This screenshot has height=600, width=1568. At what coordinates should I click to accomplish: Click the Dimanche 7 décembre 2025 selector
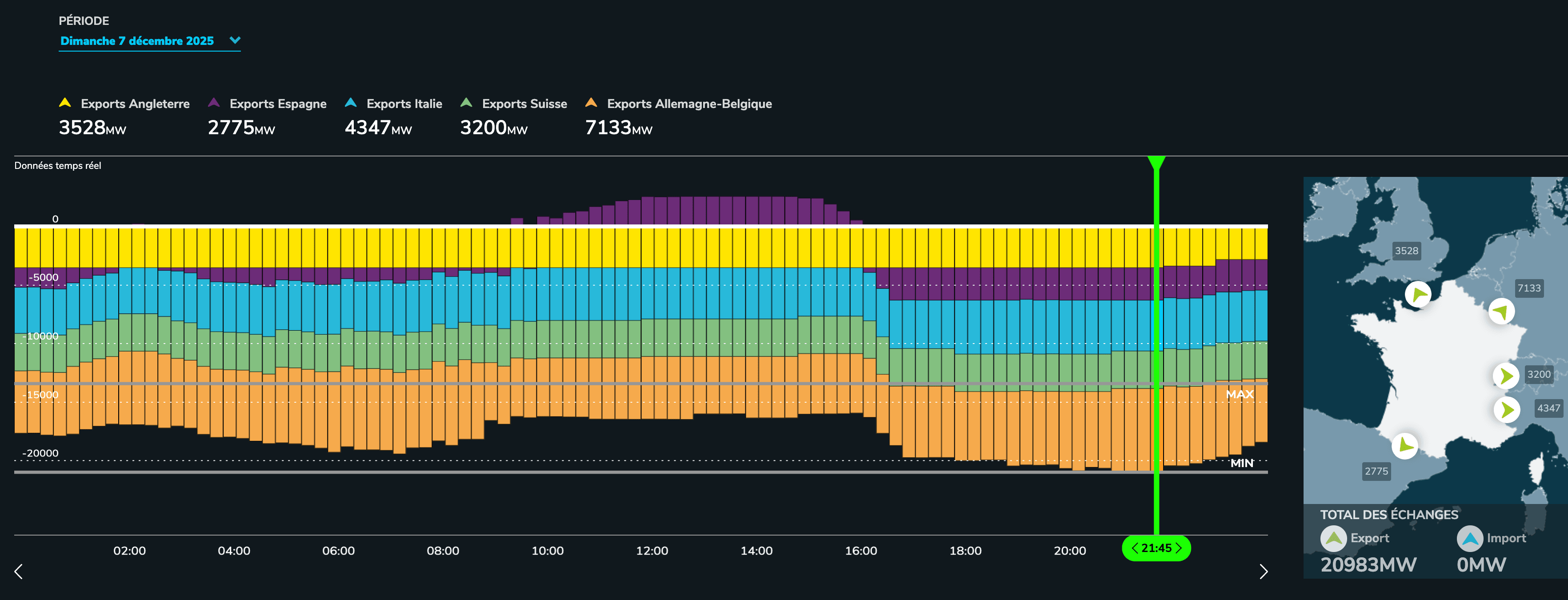pos(137,41)
